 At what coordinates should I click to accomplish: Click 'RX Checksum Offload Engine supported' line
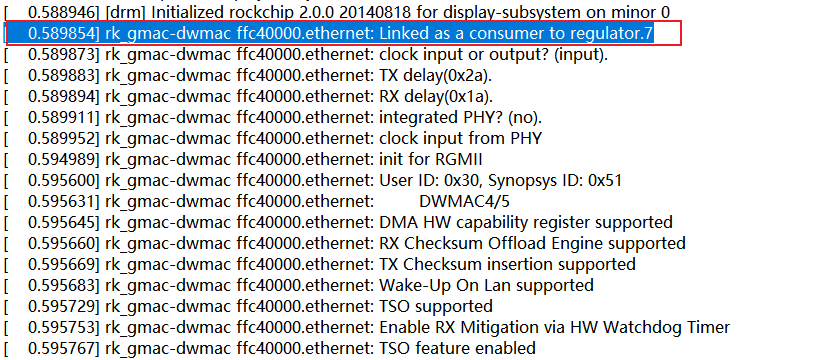pos(345,243)
